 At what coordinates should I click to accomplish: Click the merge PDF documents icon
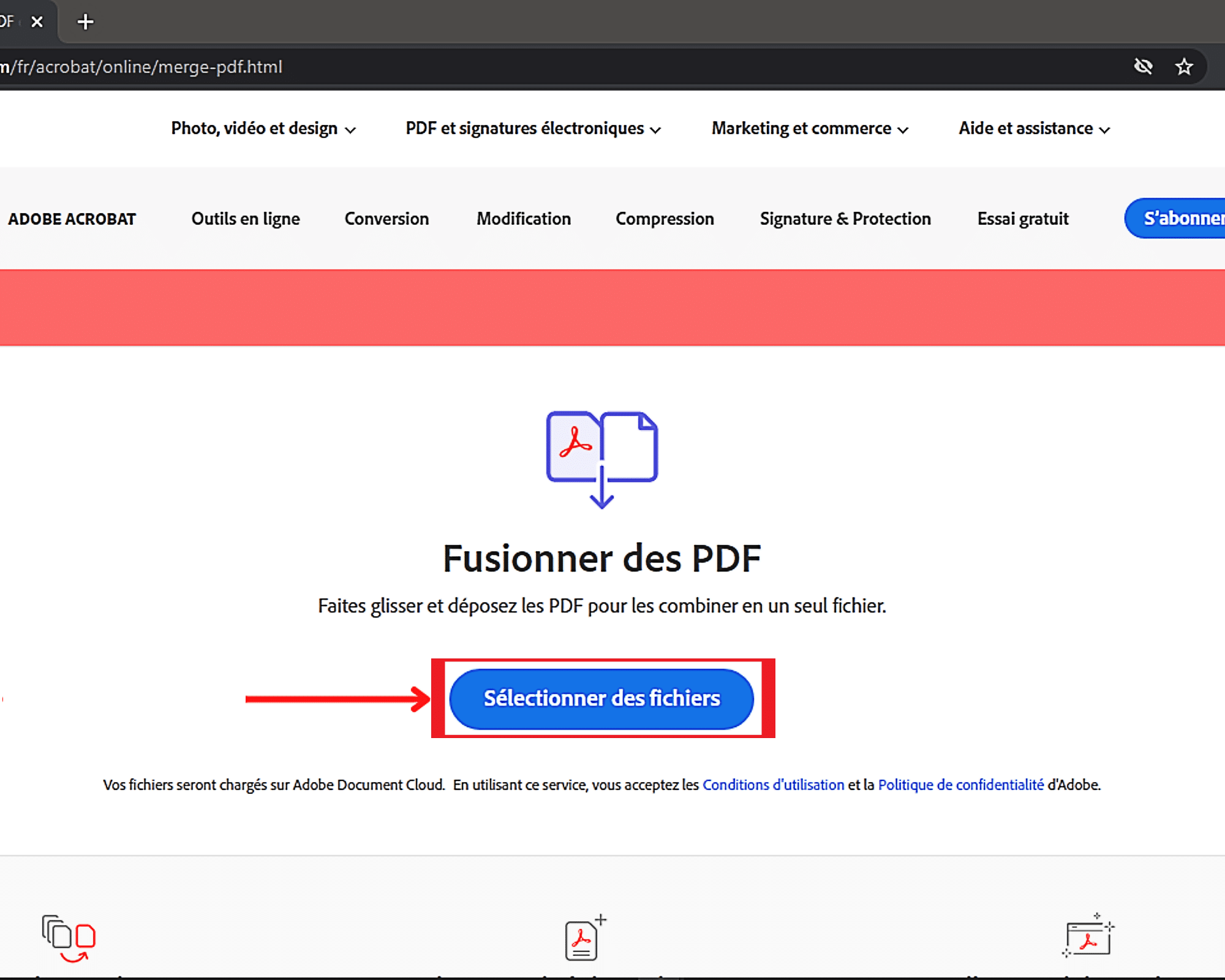click(x=602, y=459)
